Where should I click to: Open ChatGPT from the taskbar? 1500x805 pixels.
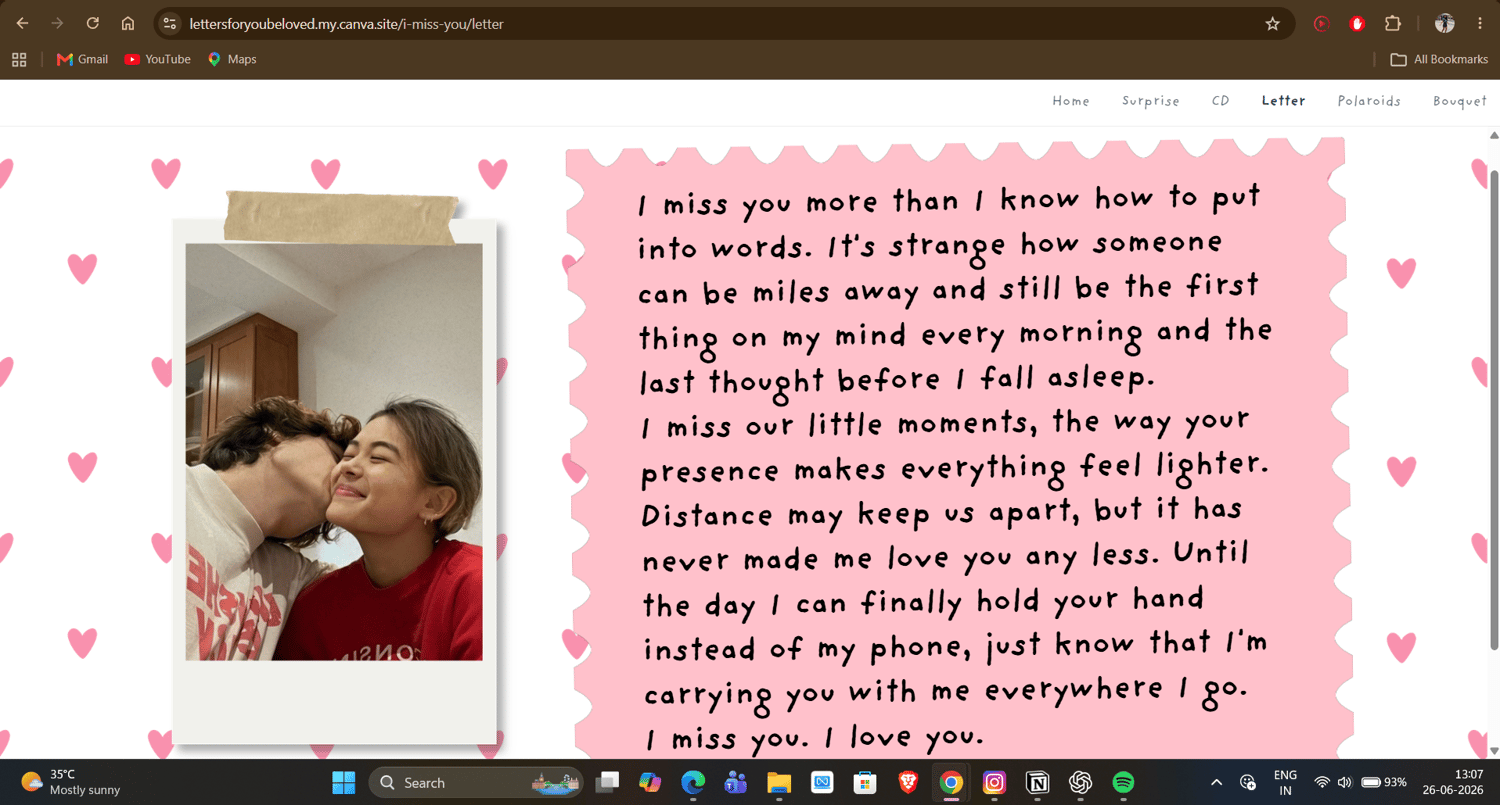point(1080,782)
